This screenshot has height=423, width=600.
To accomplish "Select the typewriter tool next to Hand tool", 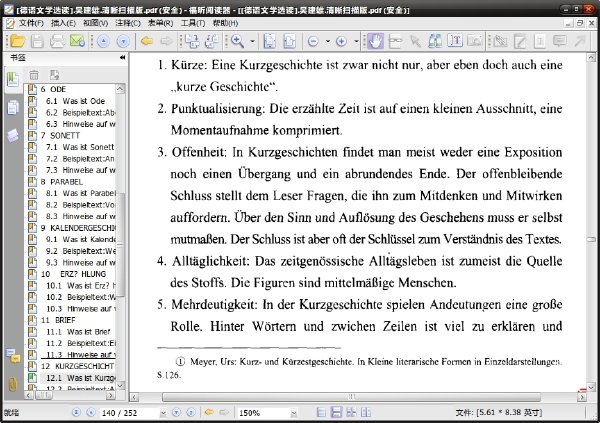I will click(x=395, y=41).
